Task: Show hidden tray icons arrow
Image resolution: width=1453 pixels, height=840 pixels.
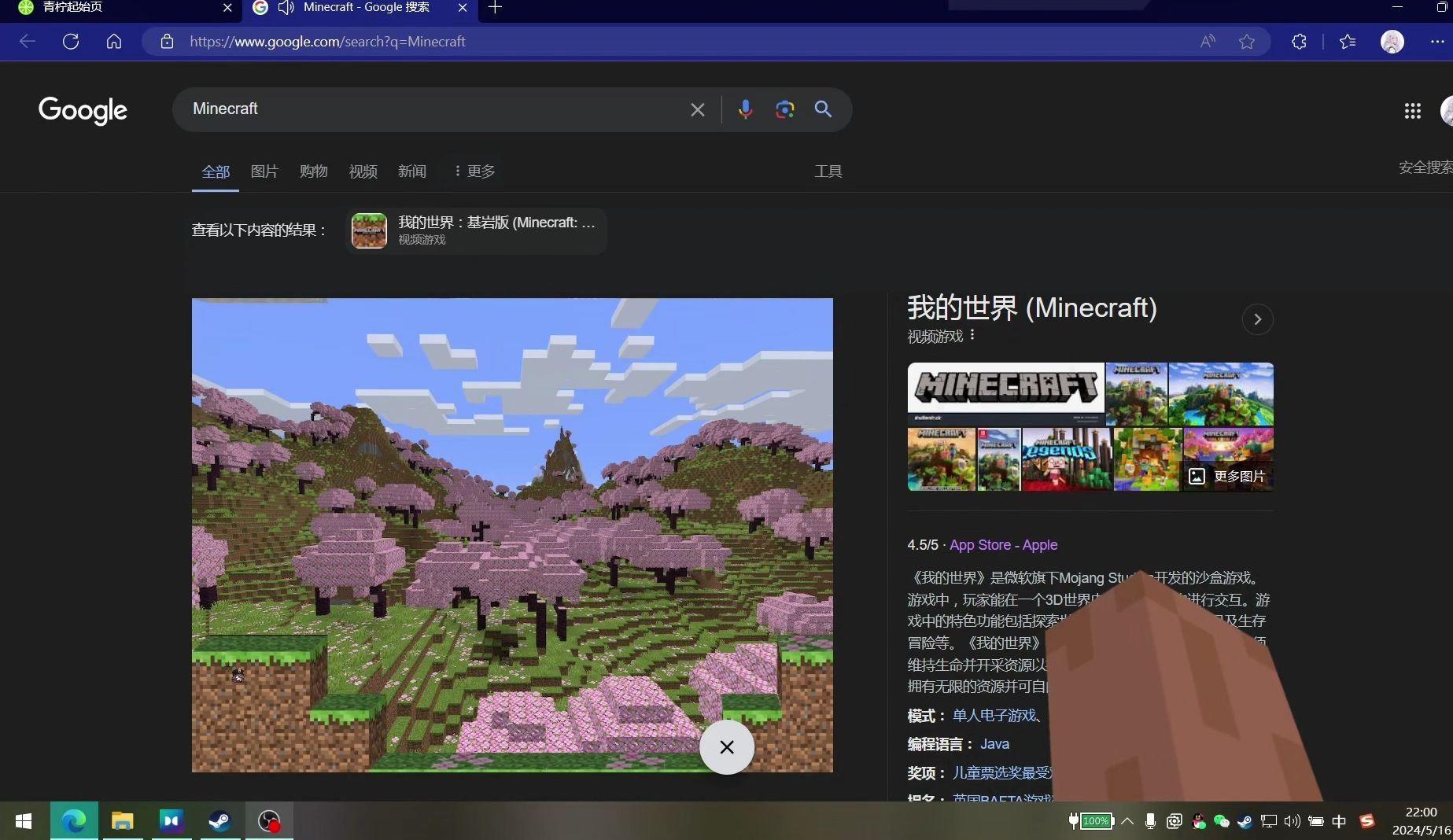Action: pyautogui.click(x=1127, y=821)
